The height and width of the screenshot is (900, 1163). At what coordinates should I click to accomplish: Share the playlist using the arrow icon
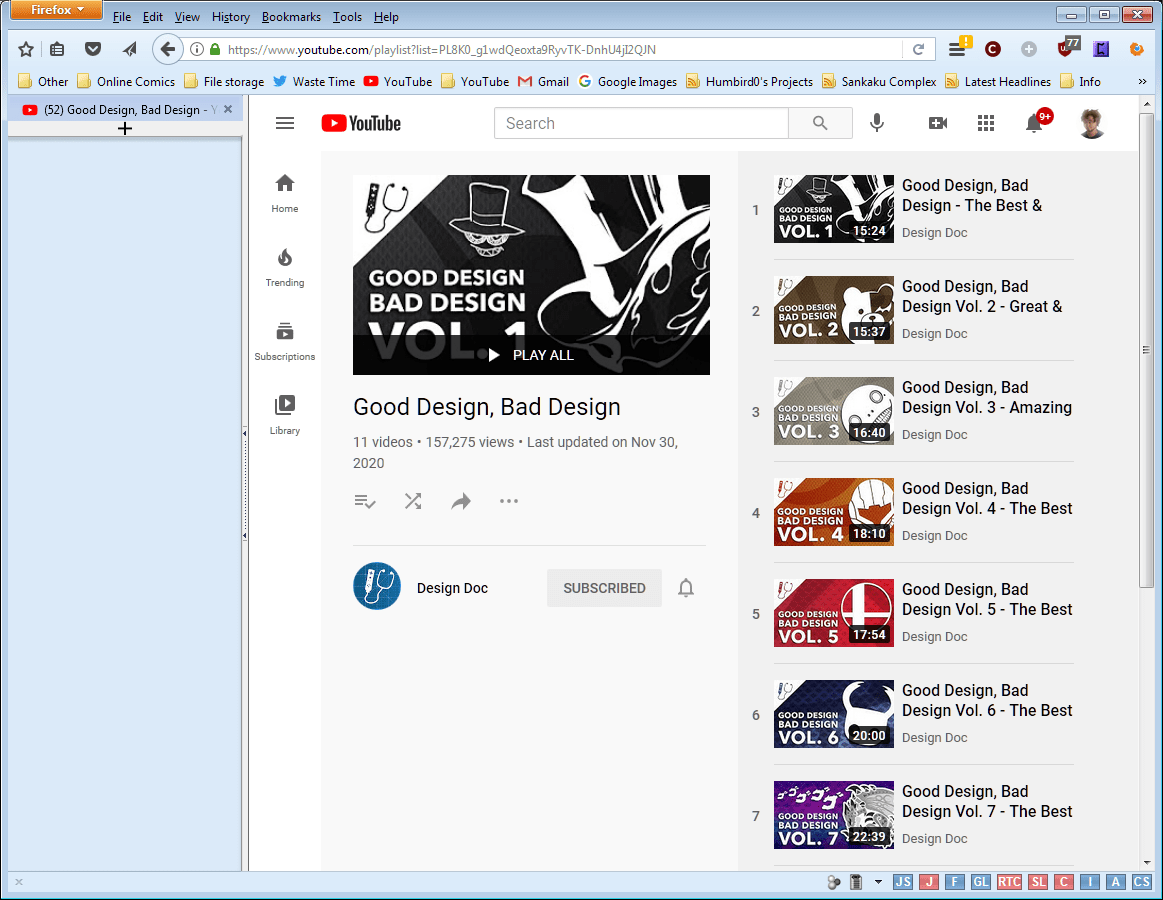pyautogui.click(x=461, y=501)
